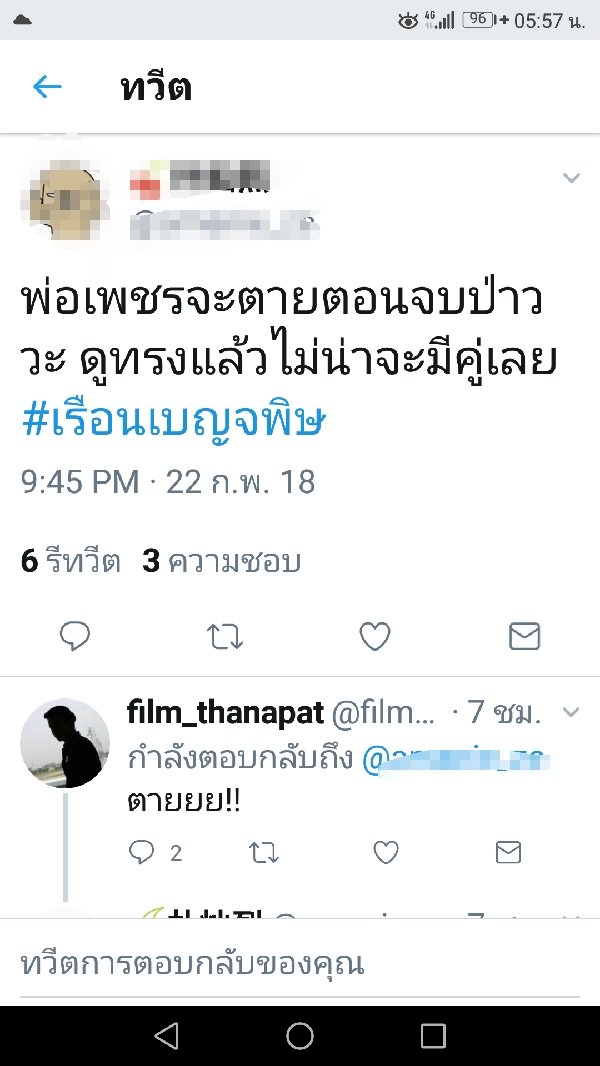Viewport: 600px width, 1066px height.
Task: Like film_thanapat's reply
Action: click(386, 852)
